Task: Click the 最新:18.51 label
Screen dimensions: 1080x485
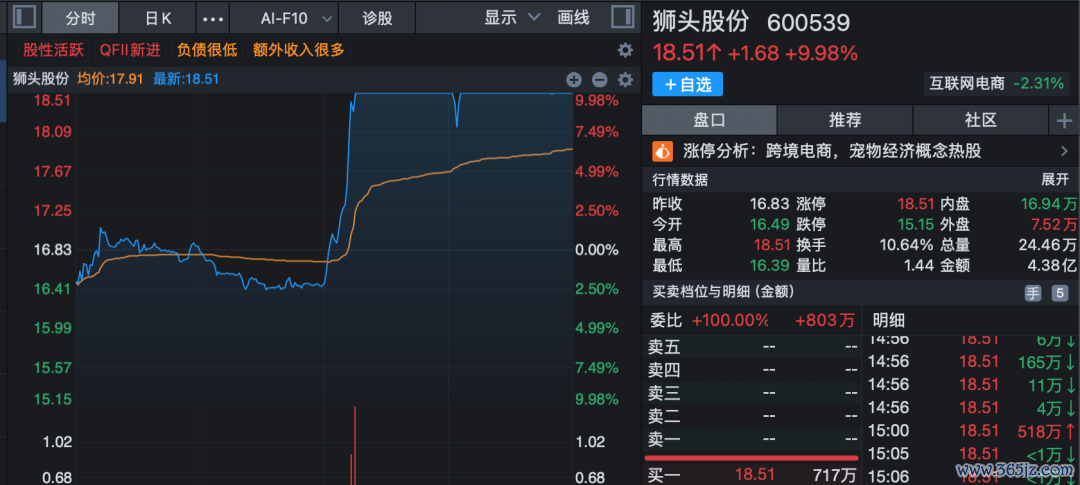Action: tap(186, 79)
